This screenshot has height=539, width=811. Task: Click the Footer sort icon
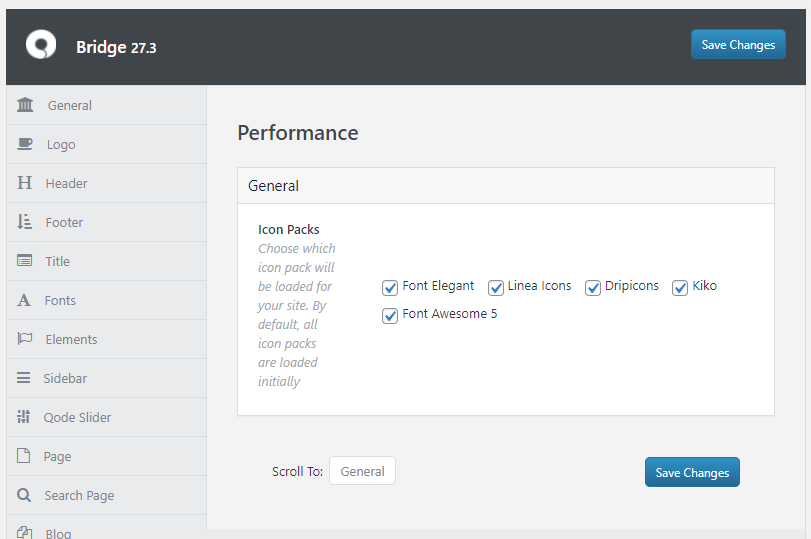pyautogui.click(x=24, y=222)
